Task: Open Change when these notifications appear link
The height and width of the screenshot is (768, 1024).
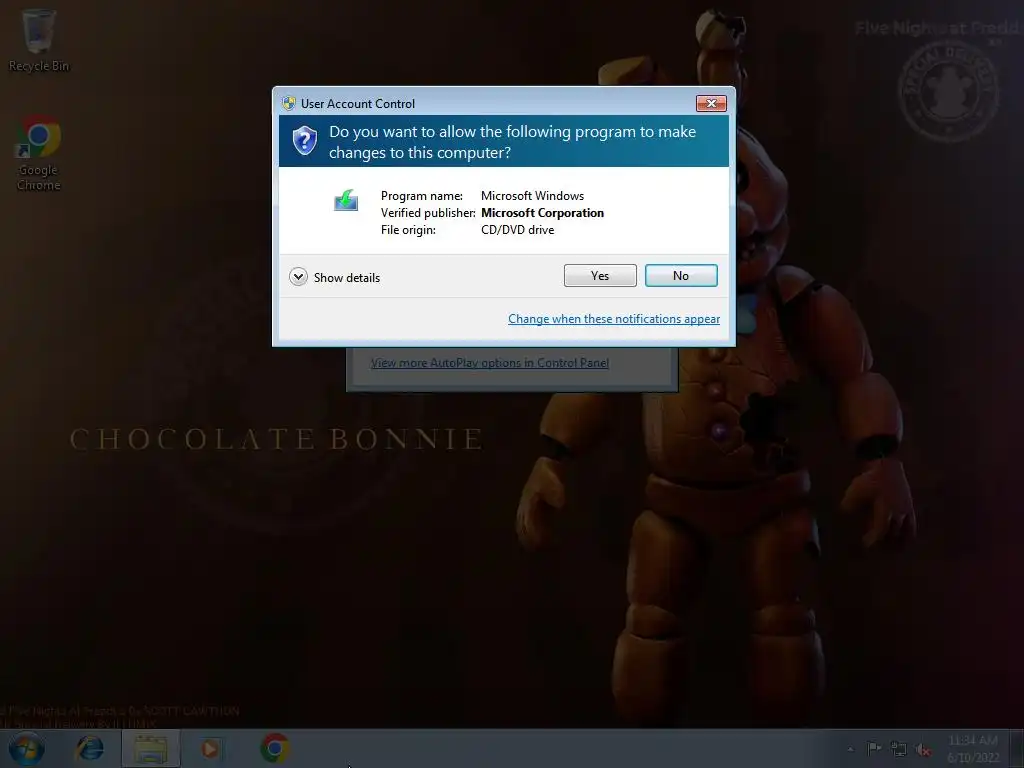Action: [614, 319]
